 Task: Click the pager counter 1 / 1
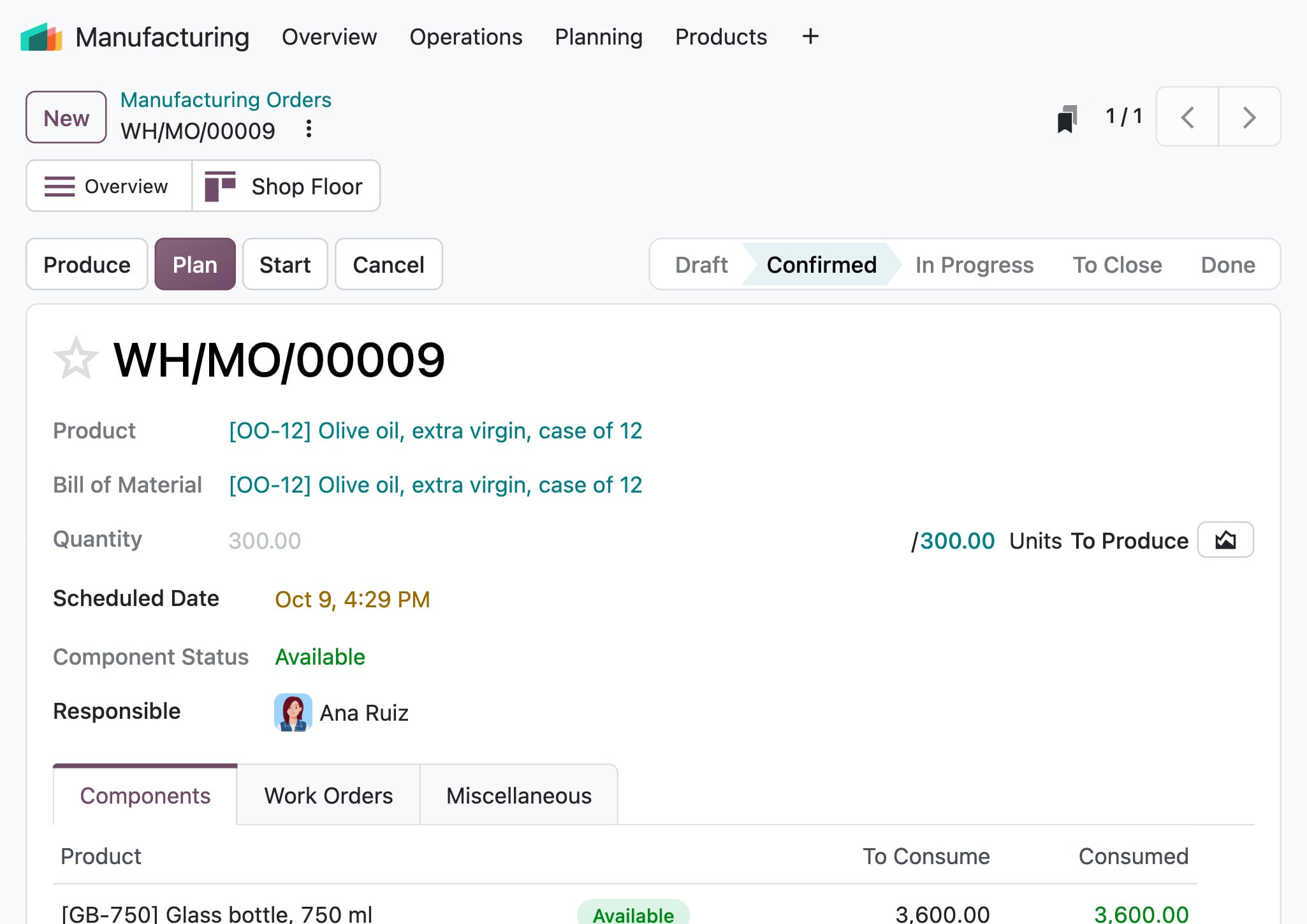coord(1123,117)
